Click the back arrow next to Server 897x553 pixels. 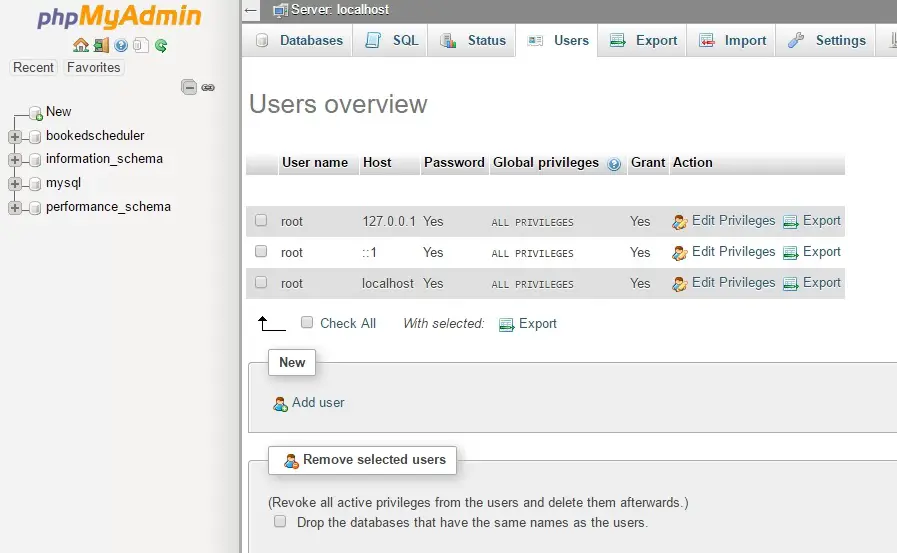tap(251, 10)
